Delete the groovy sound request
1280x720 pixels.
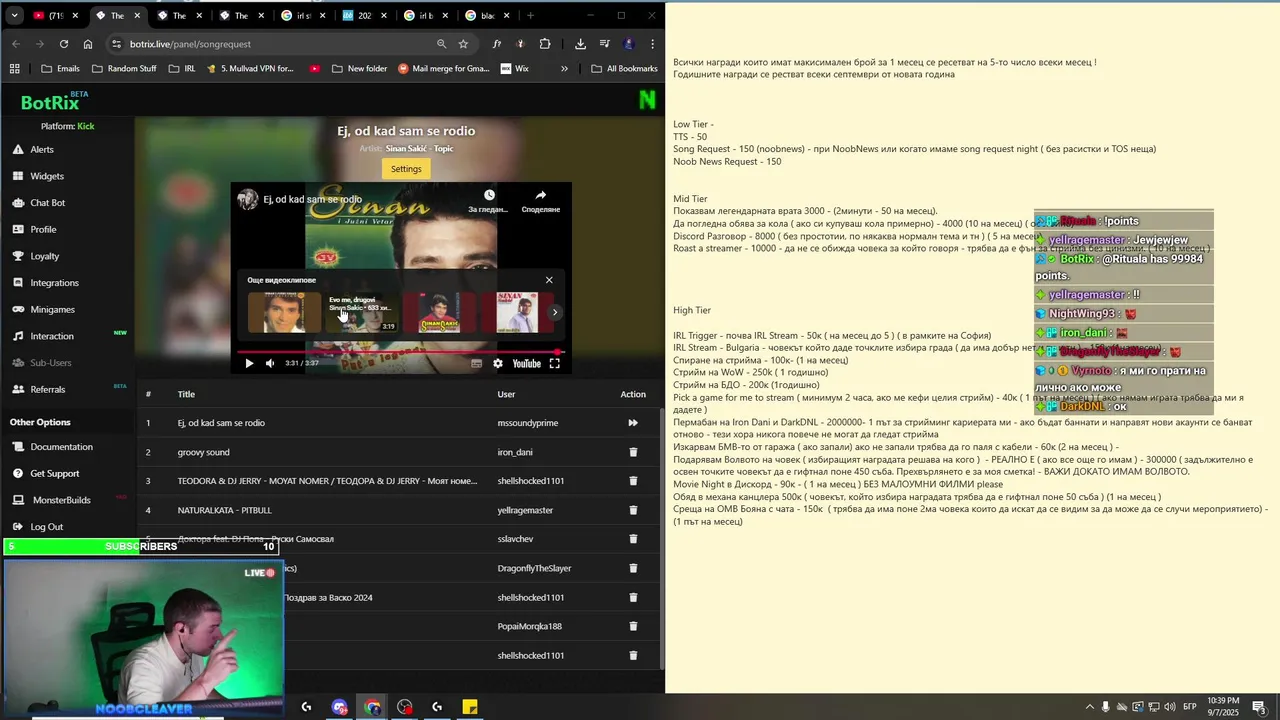pos(633,452)
